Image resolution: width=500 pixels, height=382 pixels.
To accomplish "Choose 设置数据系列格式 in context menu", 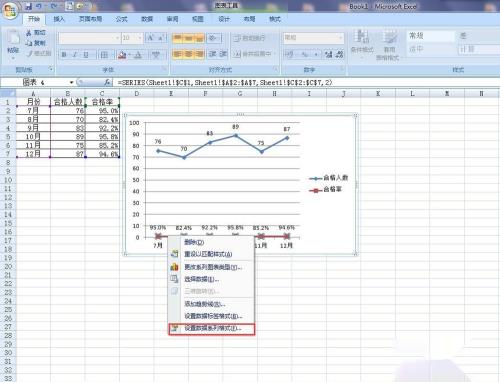I will point(212,329).
